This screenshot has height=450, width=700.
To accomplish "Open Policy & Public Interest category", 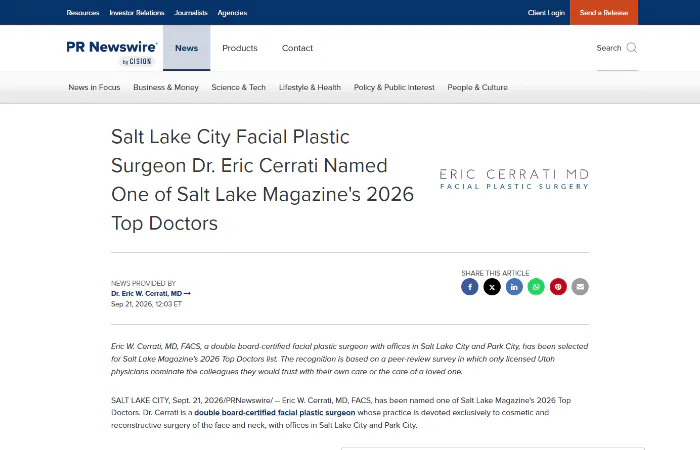I will (394, 88).
